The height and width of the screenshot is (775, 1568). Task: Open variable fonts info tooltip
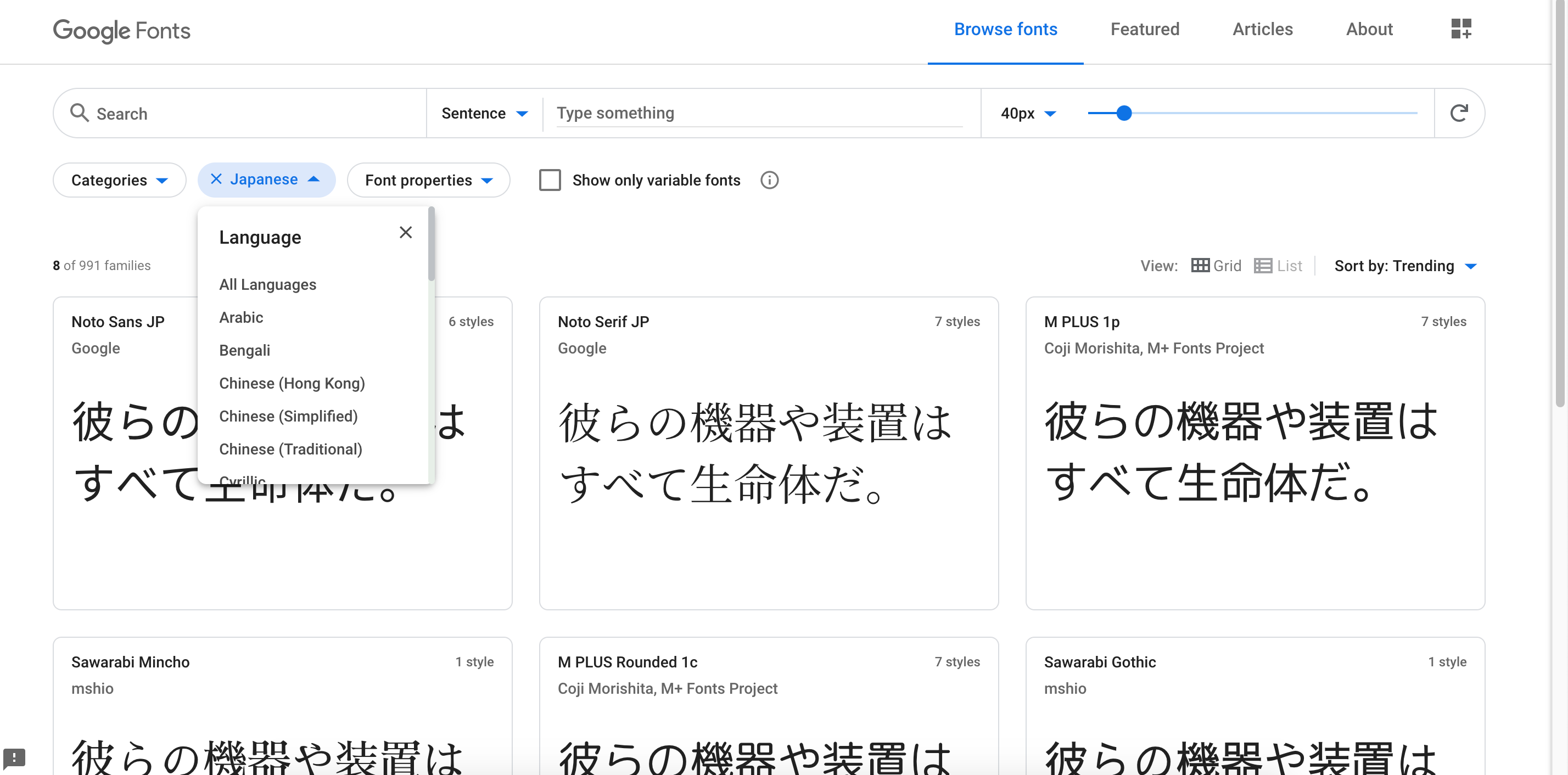[769, 180]
